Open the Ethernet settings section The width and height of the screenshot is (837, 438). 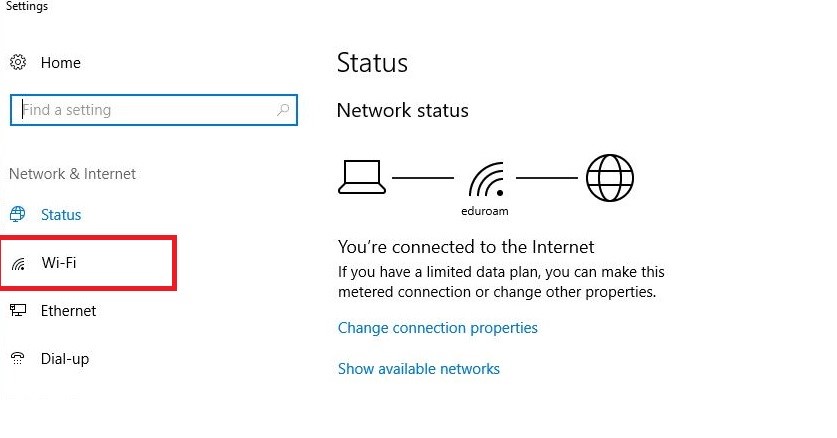68,311
